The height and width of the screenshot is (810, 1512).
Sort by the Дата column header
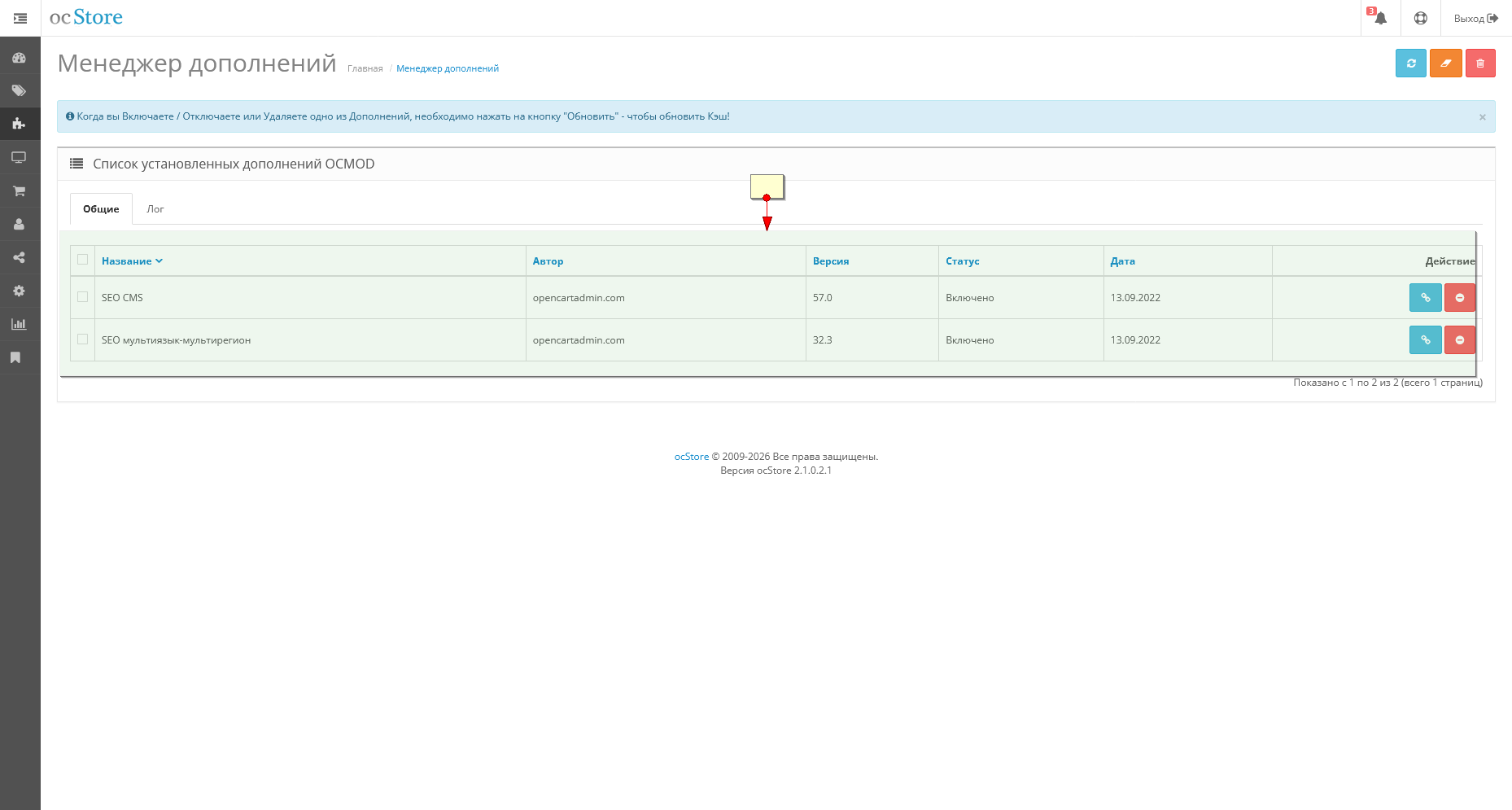[1123, 261]
